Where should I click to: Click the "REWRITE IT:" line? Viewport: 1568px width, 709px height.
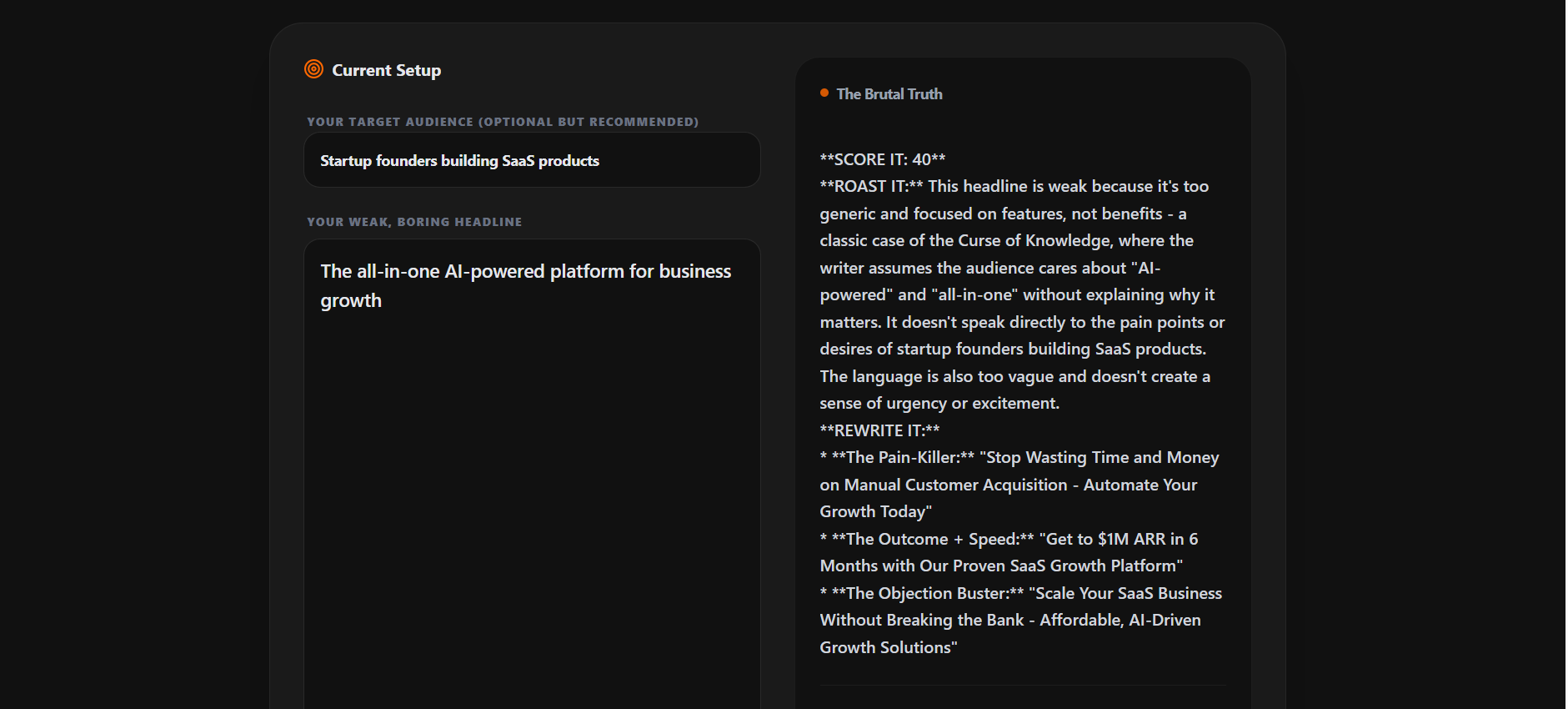[x=879, y=430]
